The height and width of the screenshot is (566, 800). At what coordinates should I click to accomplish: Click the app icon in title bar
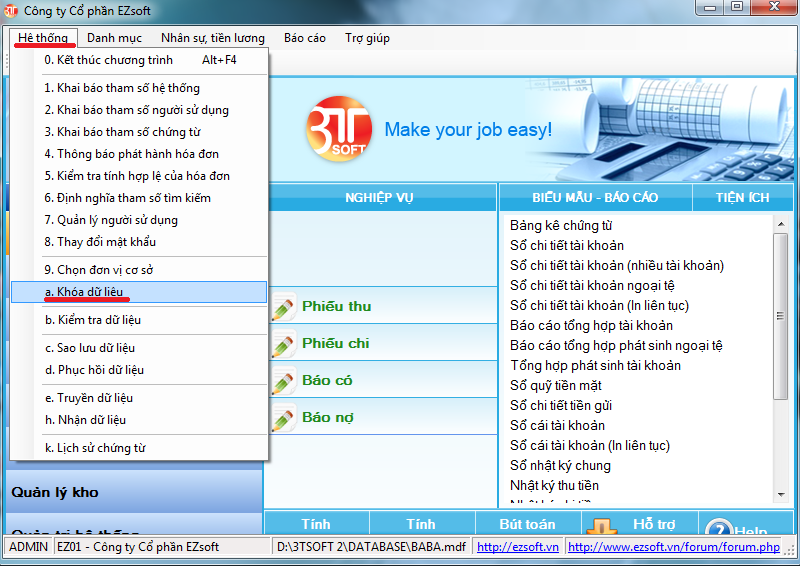pyautogui.click(x=12, y=9)
